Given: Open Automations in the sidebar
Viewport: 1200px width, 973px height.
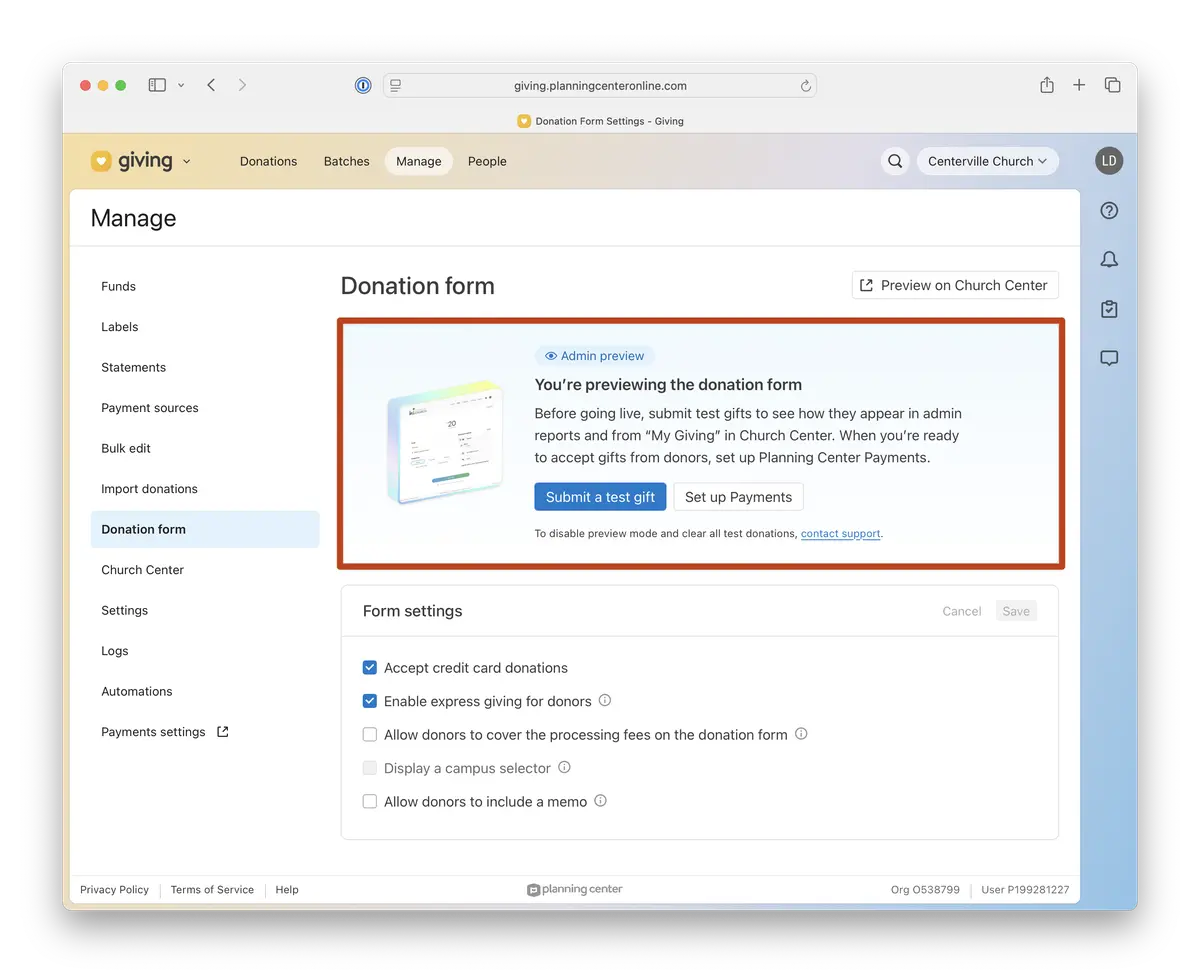Looking at the screenshot, I should click(x=205, y=691).
